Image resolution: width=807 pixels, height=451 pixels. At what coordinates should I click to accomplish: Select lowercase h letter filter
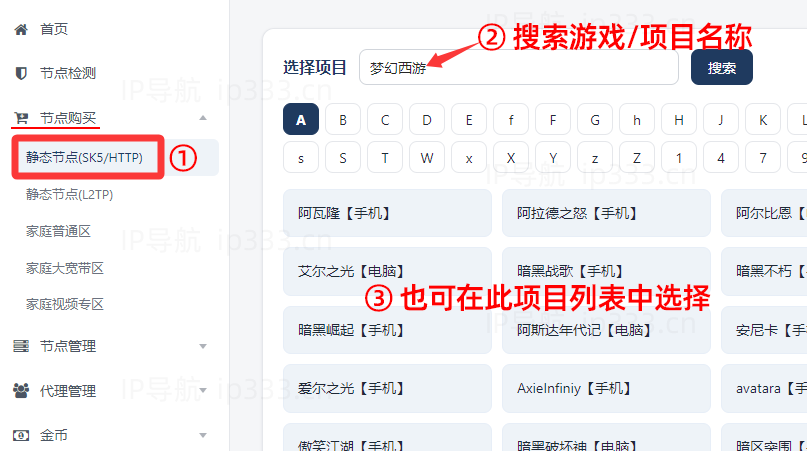637,119
